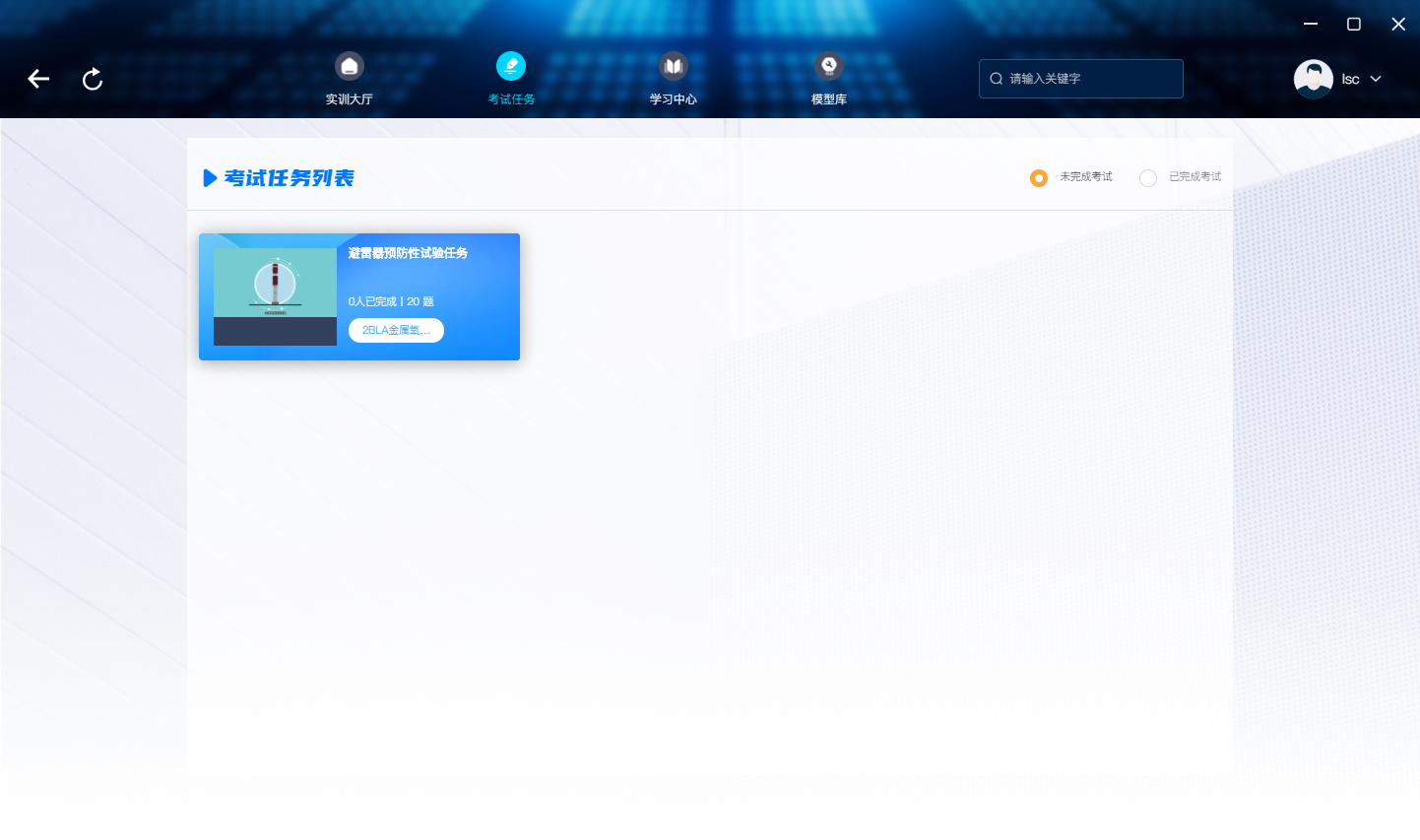Click the 0人已完成 | 20 题 text
Screen dimensions: 1420x840
[391, 301]
